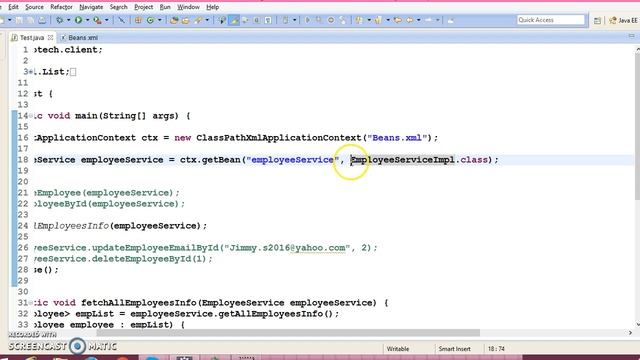Open the Debug button dropdown arrow
Screen dimensions: 640x360
tap(69, 20)
